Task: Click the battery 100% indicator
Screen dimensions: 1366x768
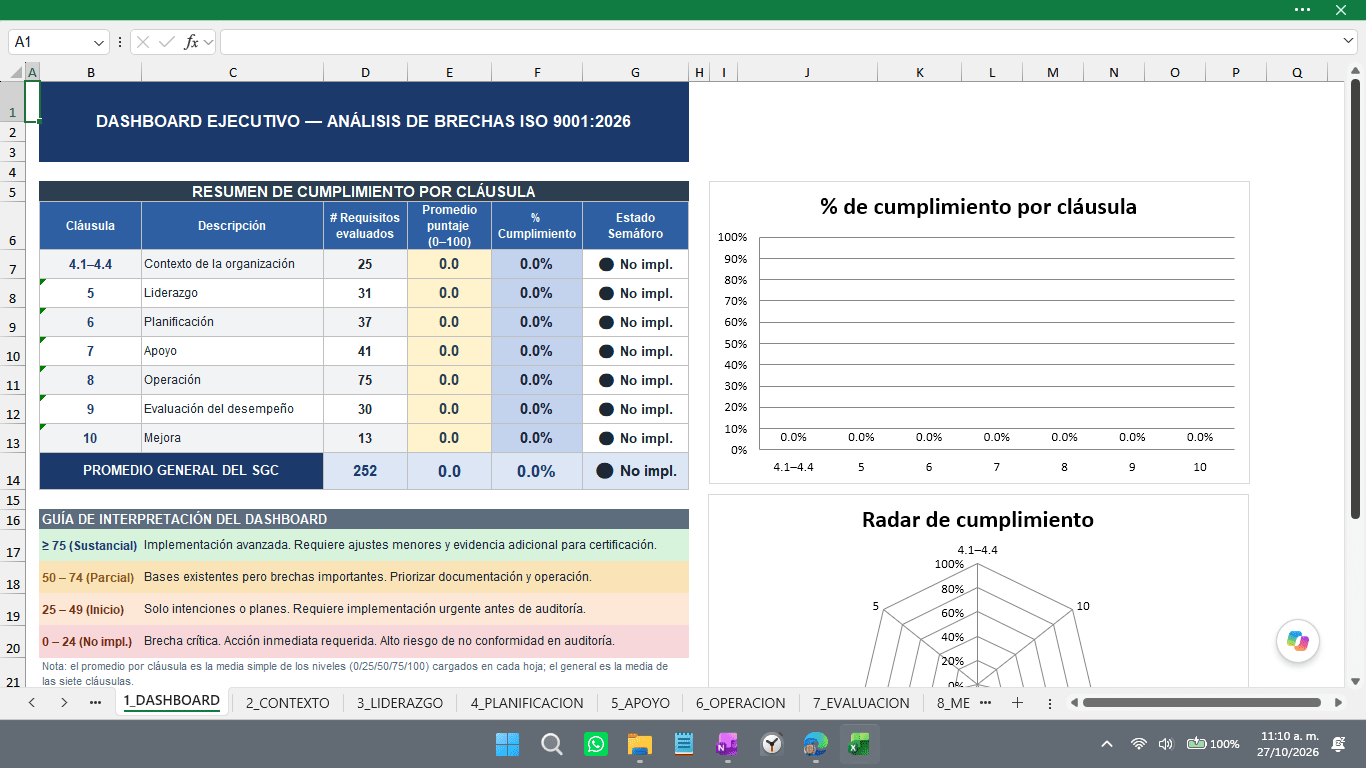Action: click(1213, 744)
